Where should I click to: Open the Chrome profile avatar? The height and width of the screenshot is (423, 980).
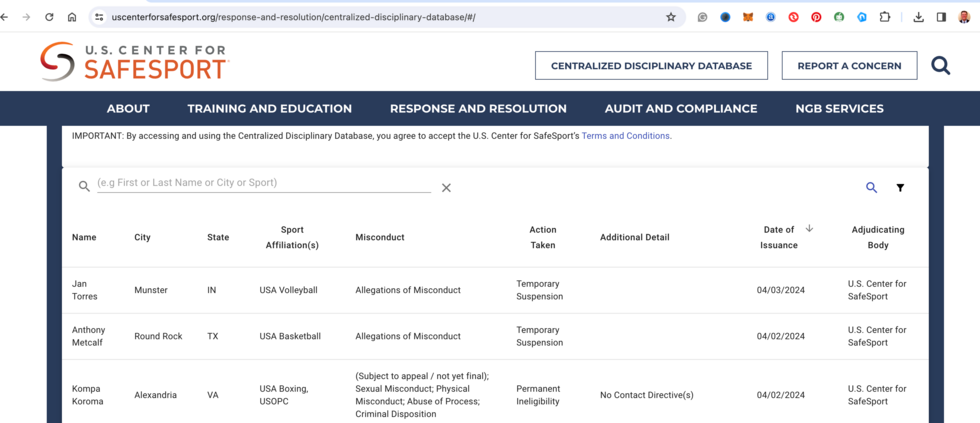pos(964,17)
